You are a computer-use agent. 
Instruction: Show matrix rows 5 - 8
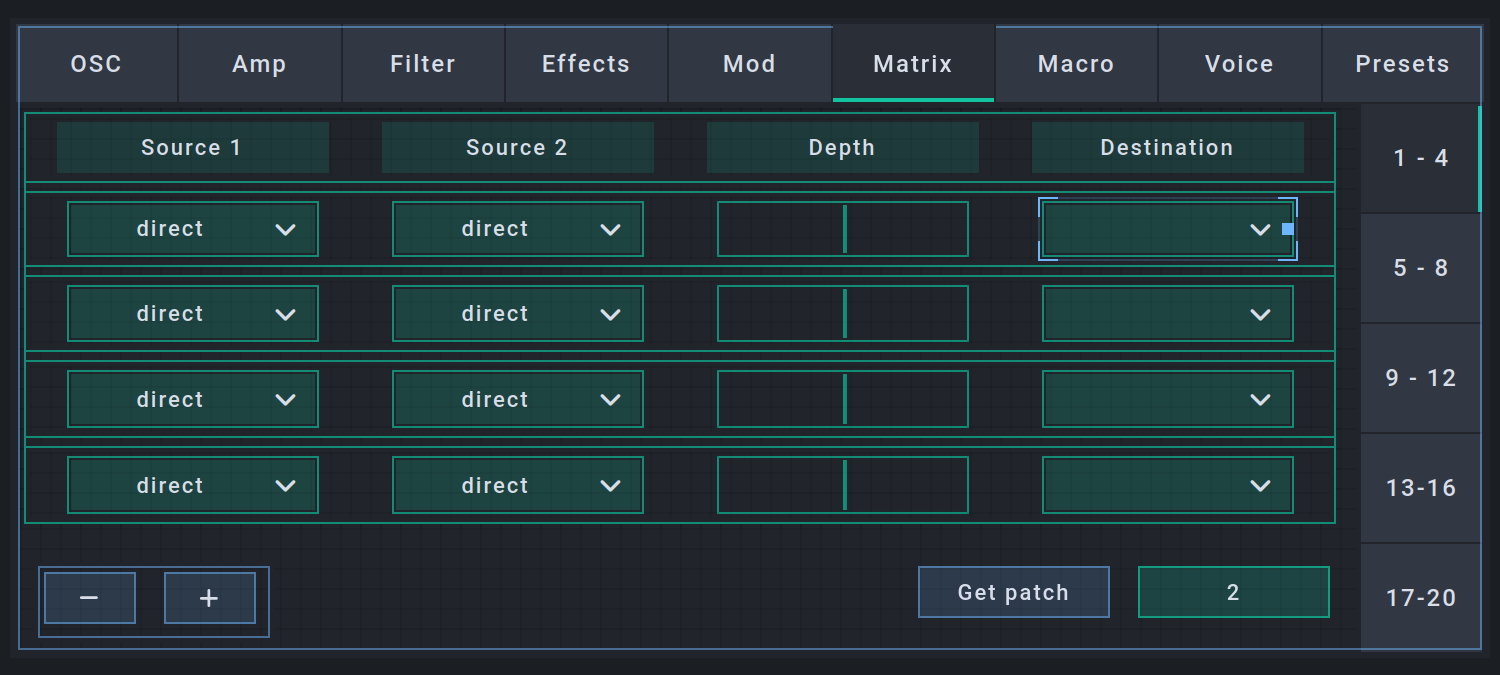pyautogui.click(x=1420, y=268)
